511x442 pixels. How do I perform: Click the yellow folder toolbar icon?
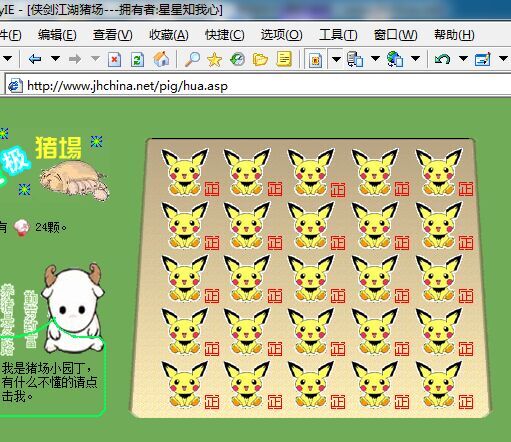coord(260,60)
